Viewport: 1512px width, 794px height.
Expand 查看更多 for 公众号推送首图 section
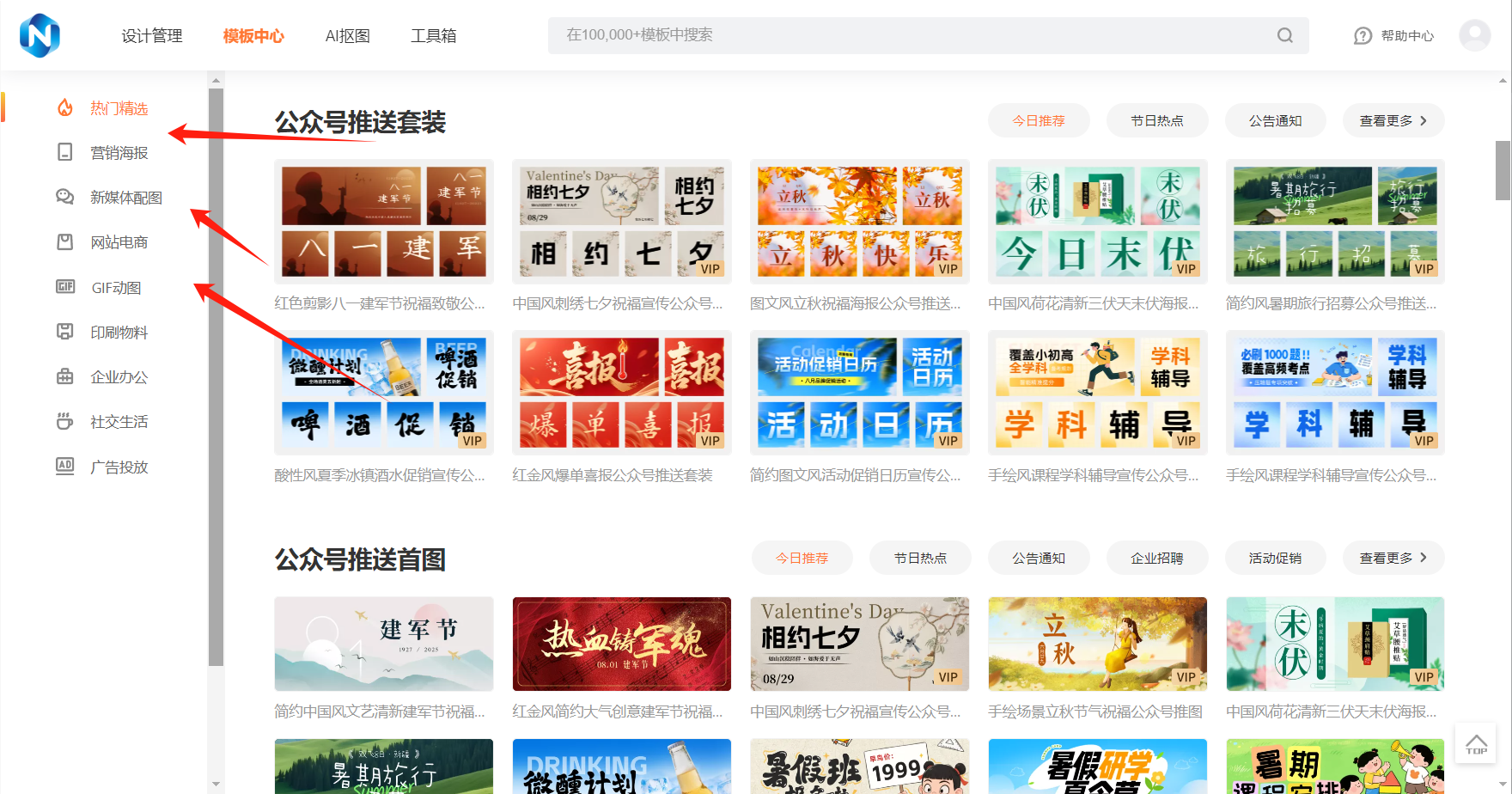[x=1393, y=559]
